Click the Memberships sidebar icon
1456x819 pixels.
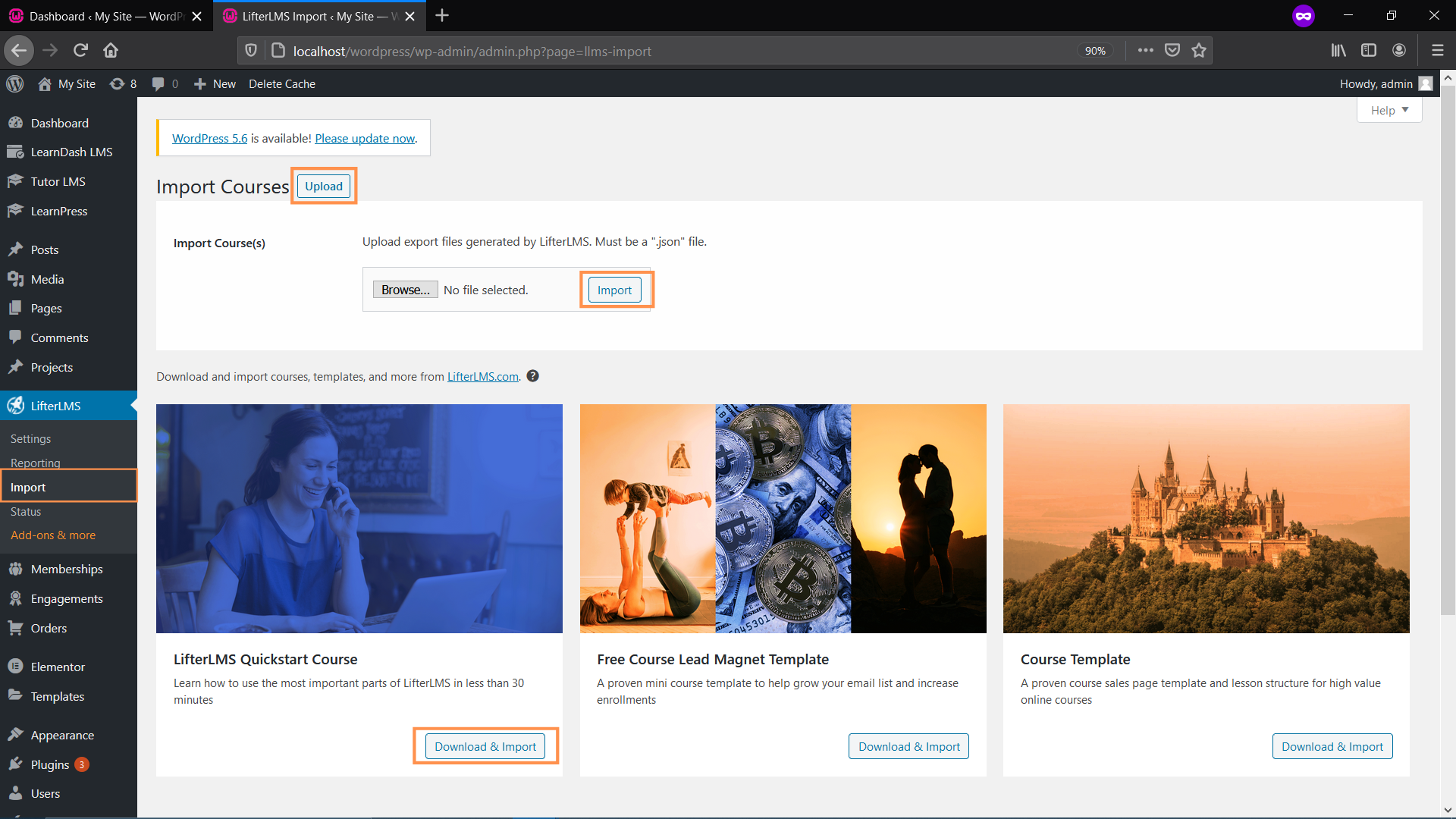tap(15, 569)
